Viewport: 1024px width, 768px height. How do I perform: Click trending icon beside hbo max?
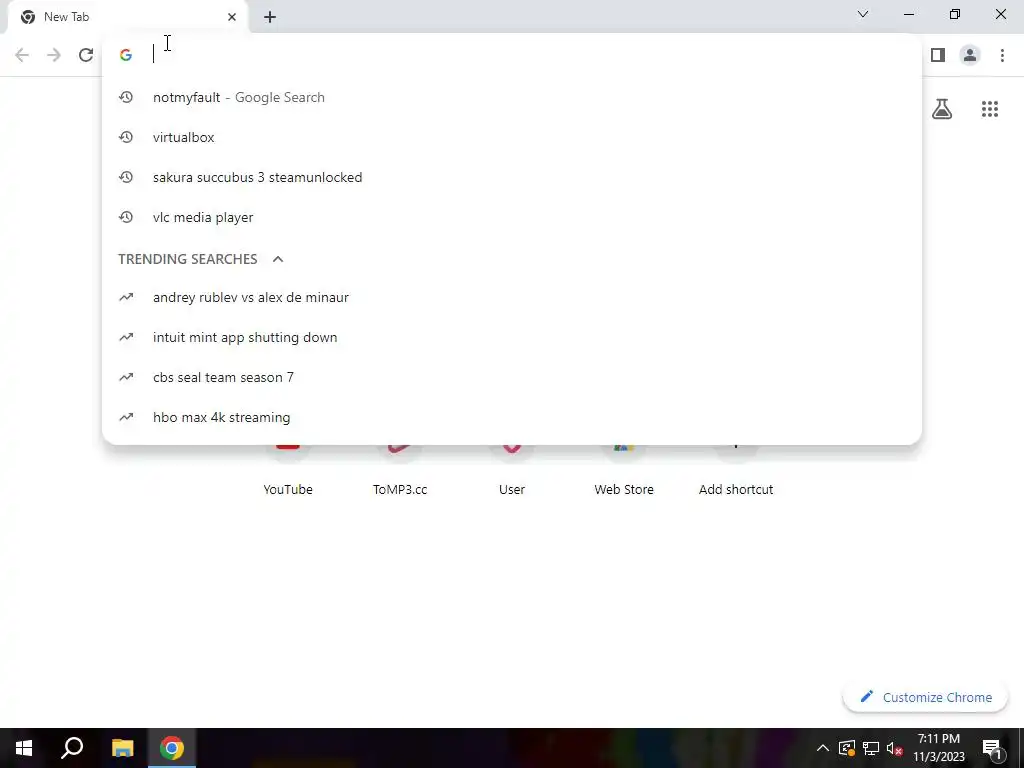coord(126,417)
